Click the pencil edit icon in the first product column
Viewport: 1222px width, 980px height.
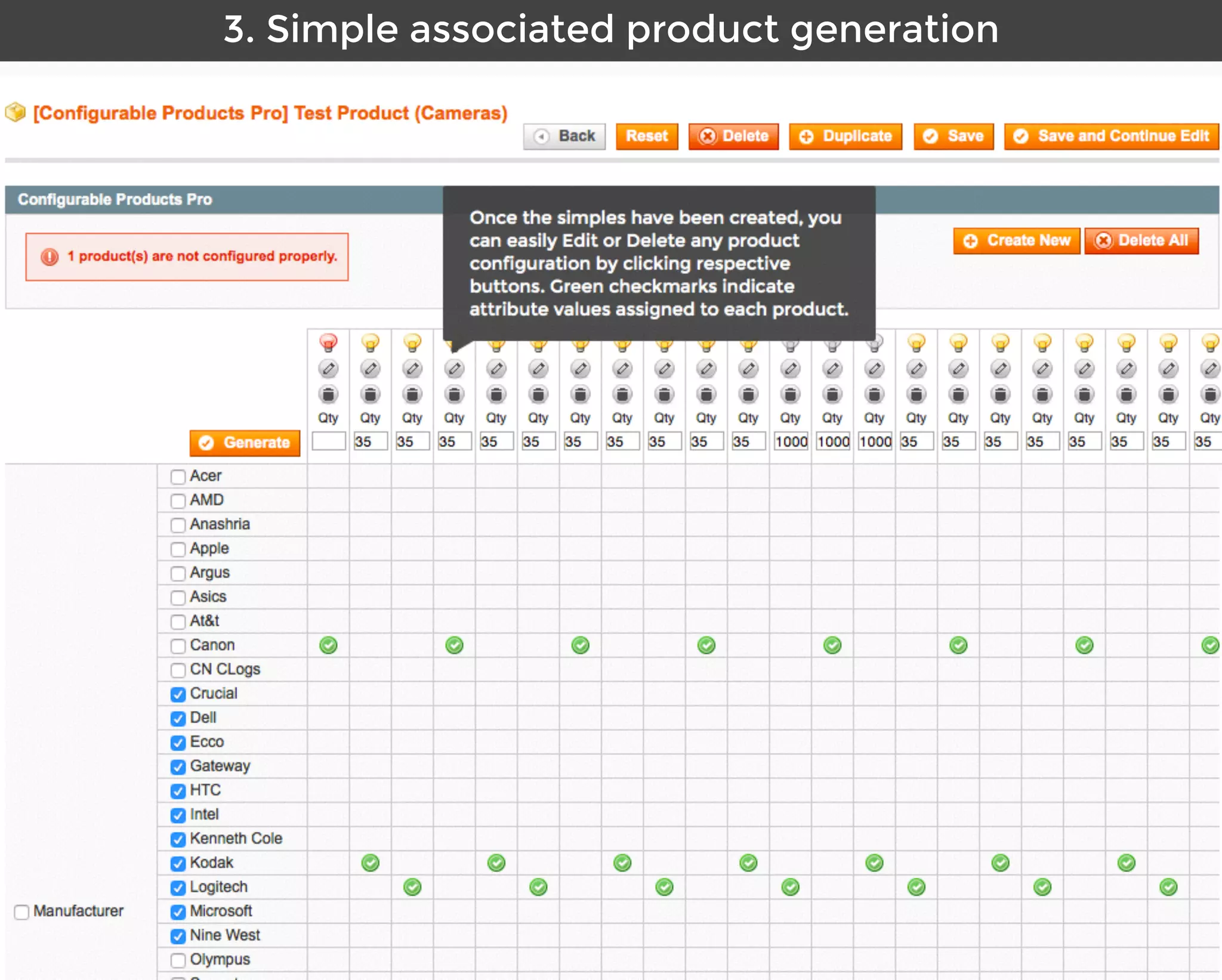point(328,369)
